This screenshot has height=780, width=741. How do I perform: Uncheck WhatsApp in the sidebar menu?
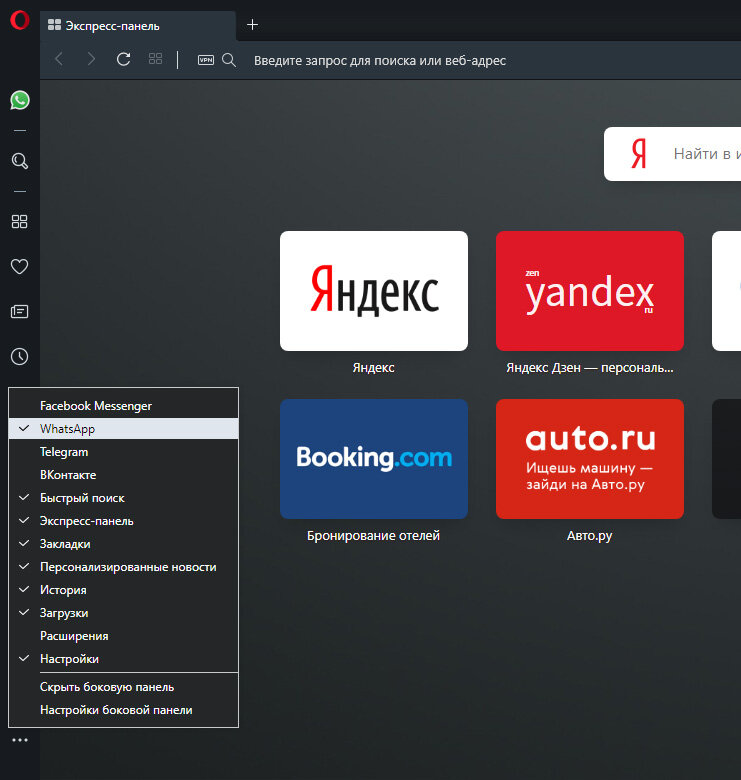[x=123, y=429]
